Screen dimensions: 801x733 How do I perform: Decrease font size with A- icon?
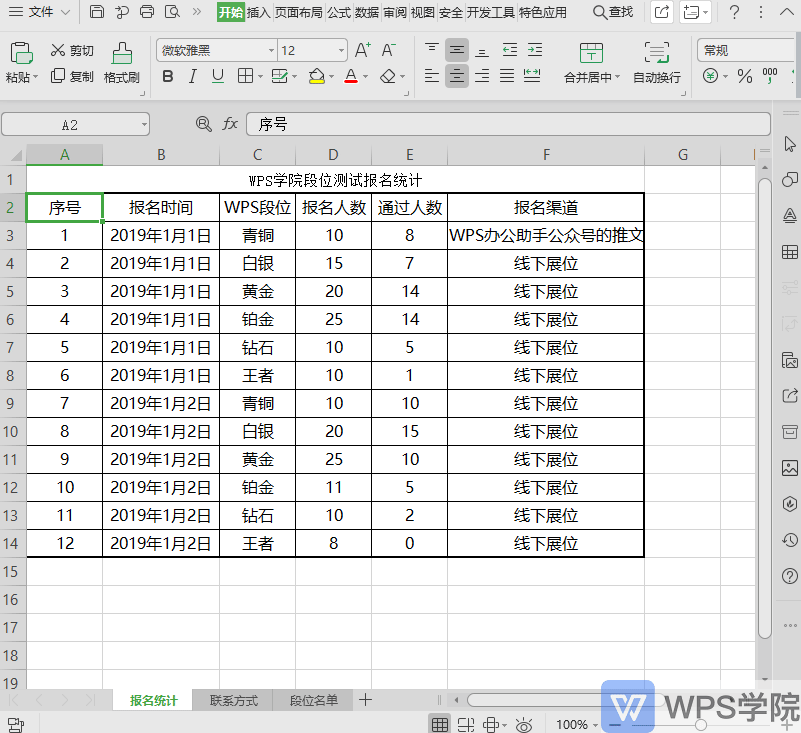tap(388, 50)
